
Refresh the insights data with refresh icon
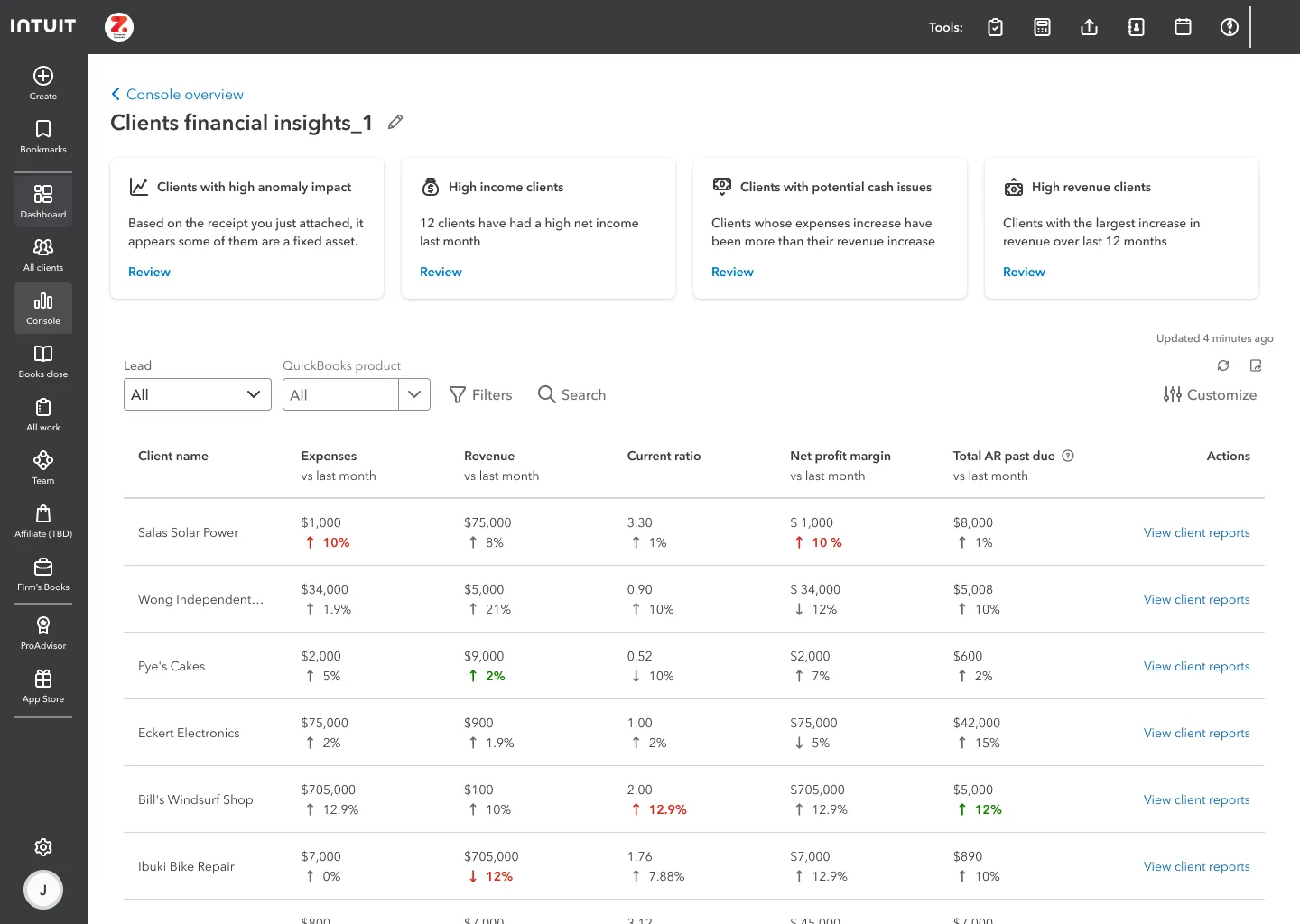pyautogui.click(x=1223, y=365)
